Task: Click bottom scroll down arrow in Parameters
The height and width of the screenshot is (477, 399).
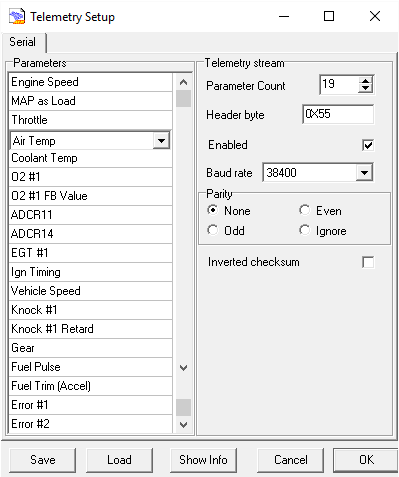Action: tap(183, 425)
